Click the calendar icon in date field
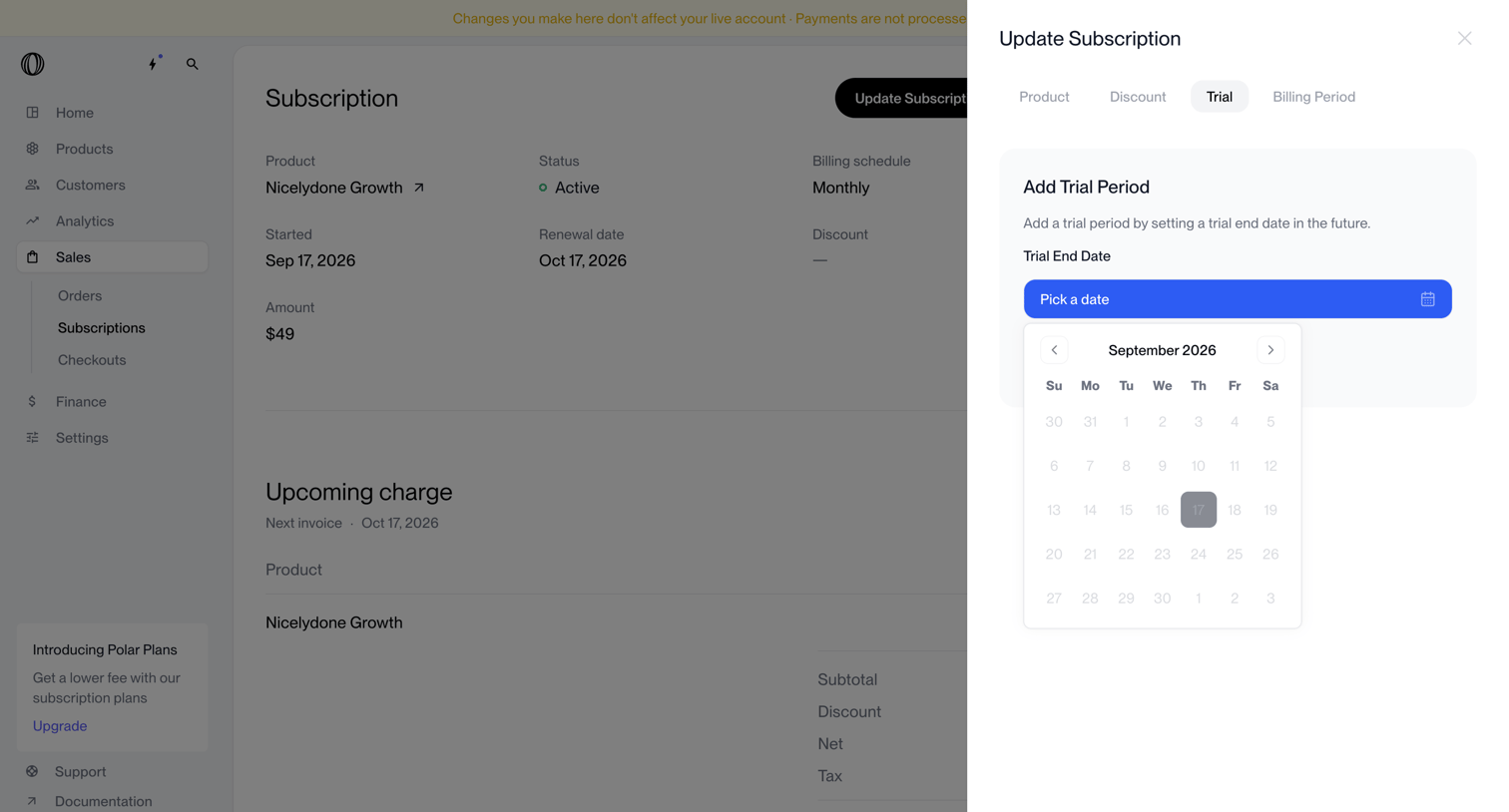The height and width of the screenshot is (812, 1509). (x=1427, y=299)
